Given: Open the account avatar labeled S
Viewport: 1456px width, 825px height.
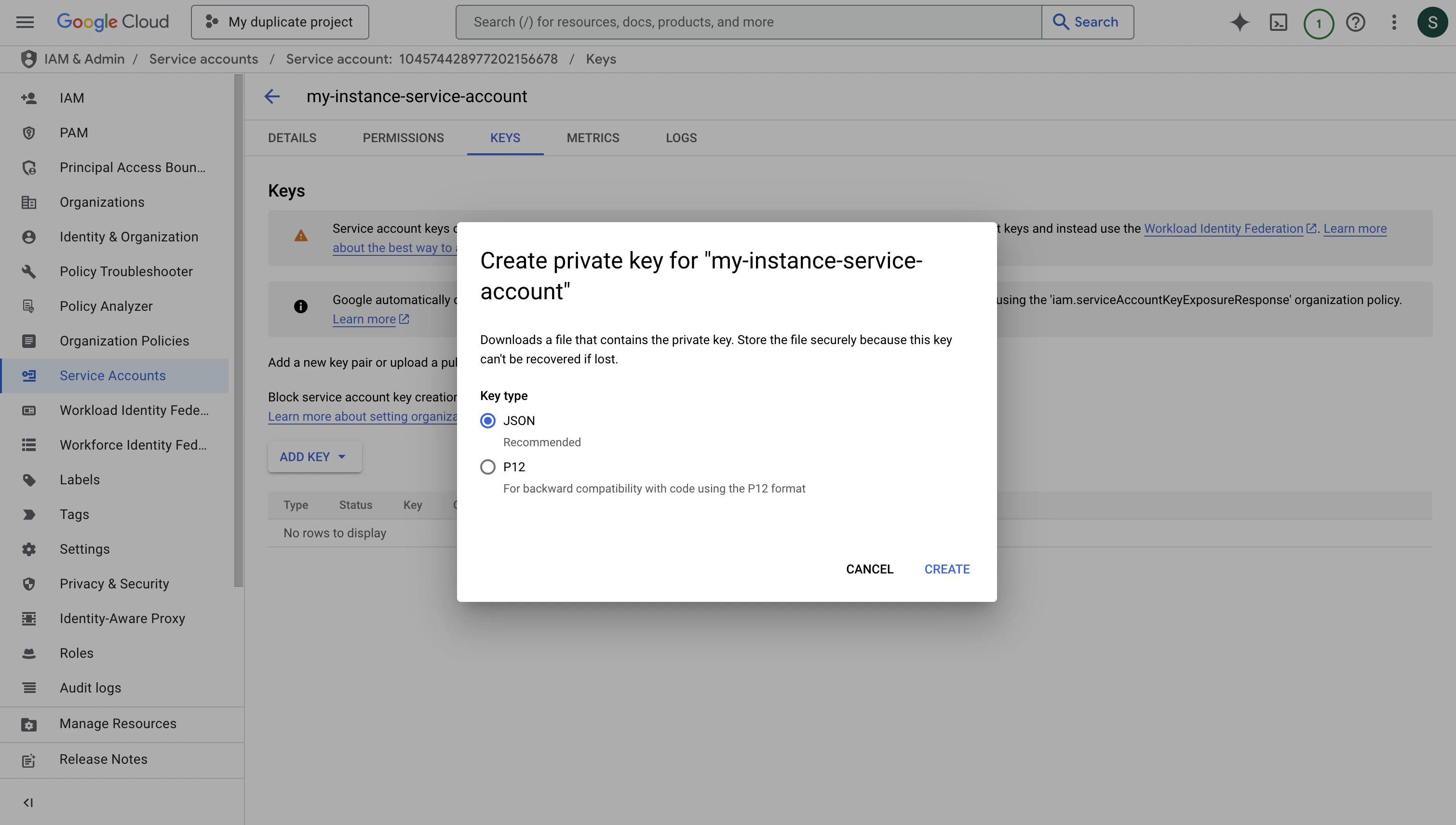Looking at the screenshot, I should click(1432, 22).
